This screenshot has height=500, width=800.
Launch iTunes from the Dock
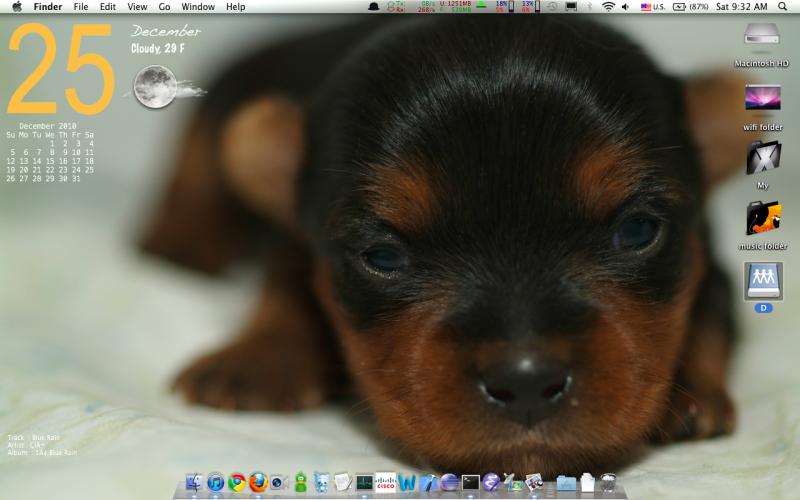tap(215, 482)
